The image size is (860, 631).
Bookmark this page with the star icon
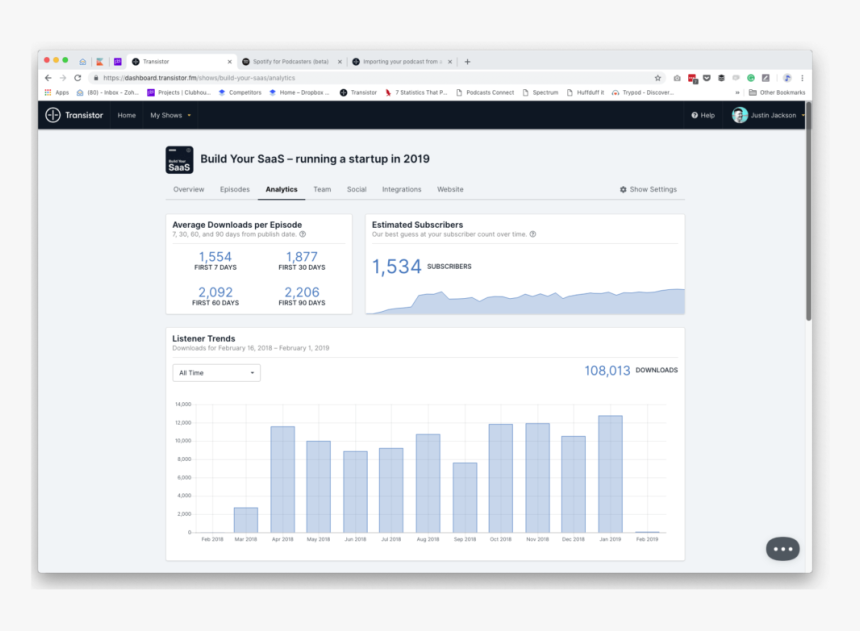(658, 78)
